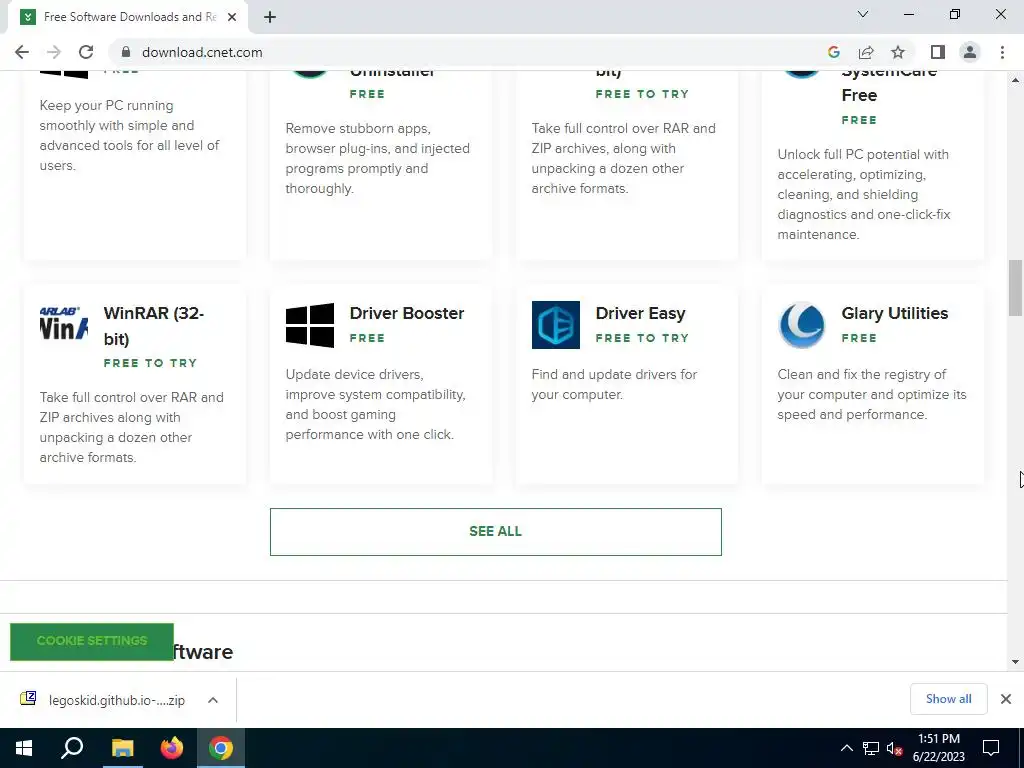Click Driver Booster description text
Image resolution: width=1024 pixels, height=768 pixels.
point(376,404)
